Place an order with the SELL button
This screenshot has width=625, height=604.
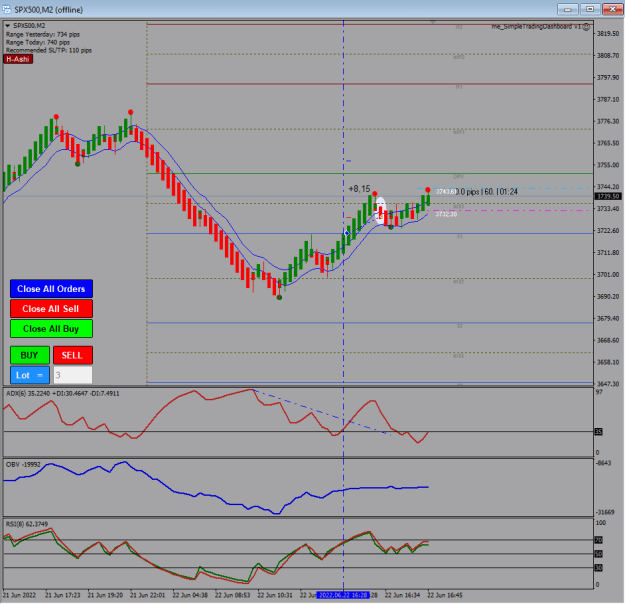point(73,355)
